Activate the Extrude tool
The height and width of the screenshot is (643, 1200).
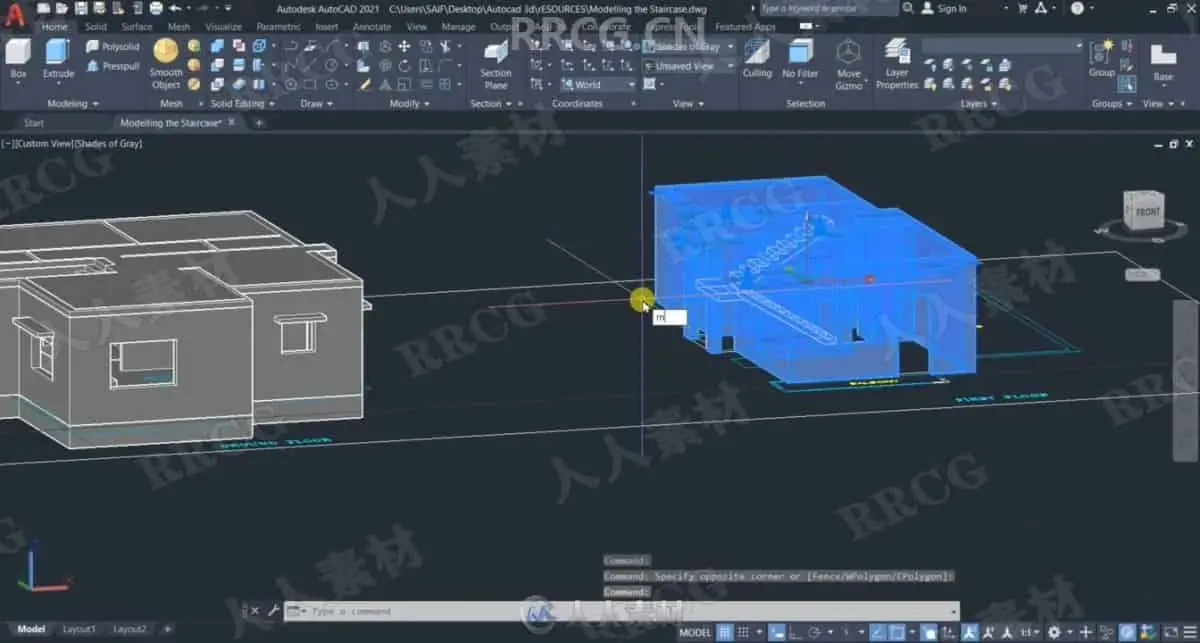click(58, 58)
